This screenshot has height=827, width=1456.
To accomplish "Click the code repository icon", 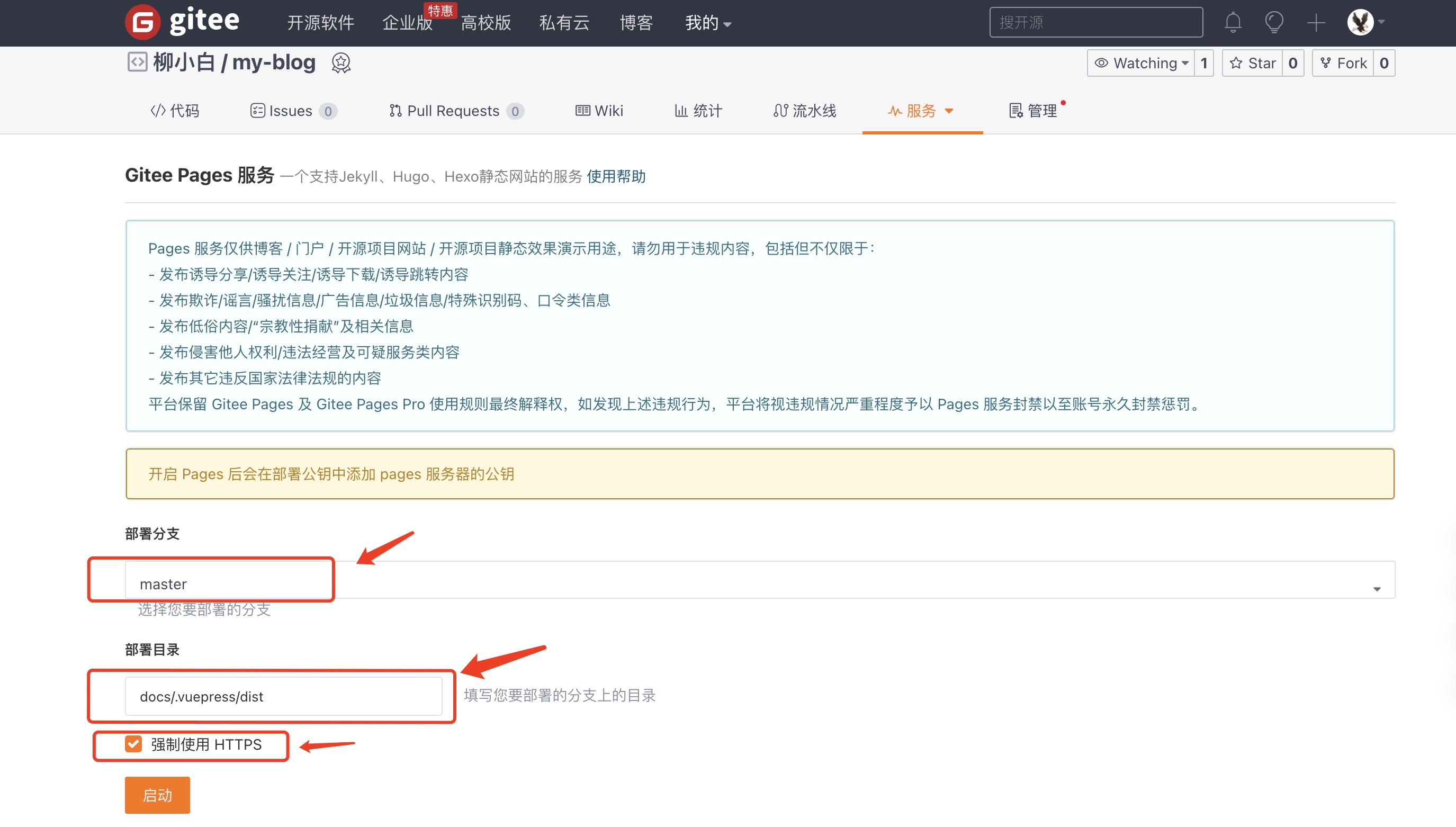I will coord(136,62).
